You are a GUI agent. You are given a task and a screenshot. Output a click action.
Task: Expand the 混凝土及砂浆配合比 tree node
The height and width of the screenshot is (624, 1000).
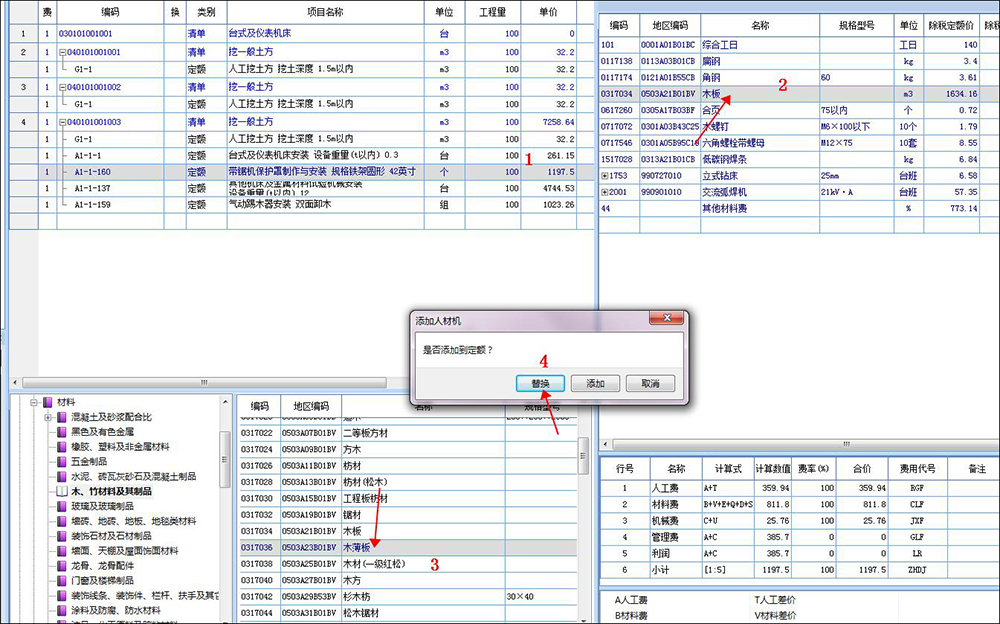[48, 417]
